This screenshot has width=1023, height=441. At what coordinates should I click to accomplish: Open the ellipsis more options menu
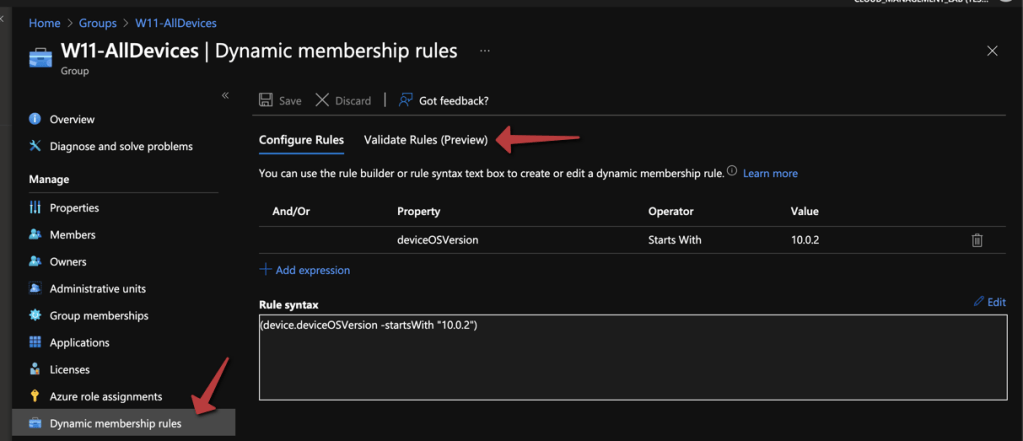tap(485, 50)
